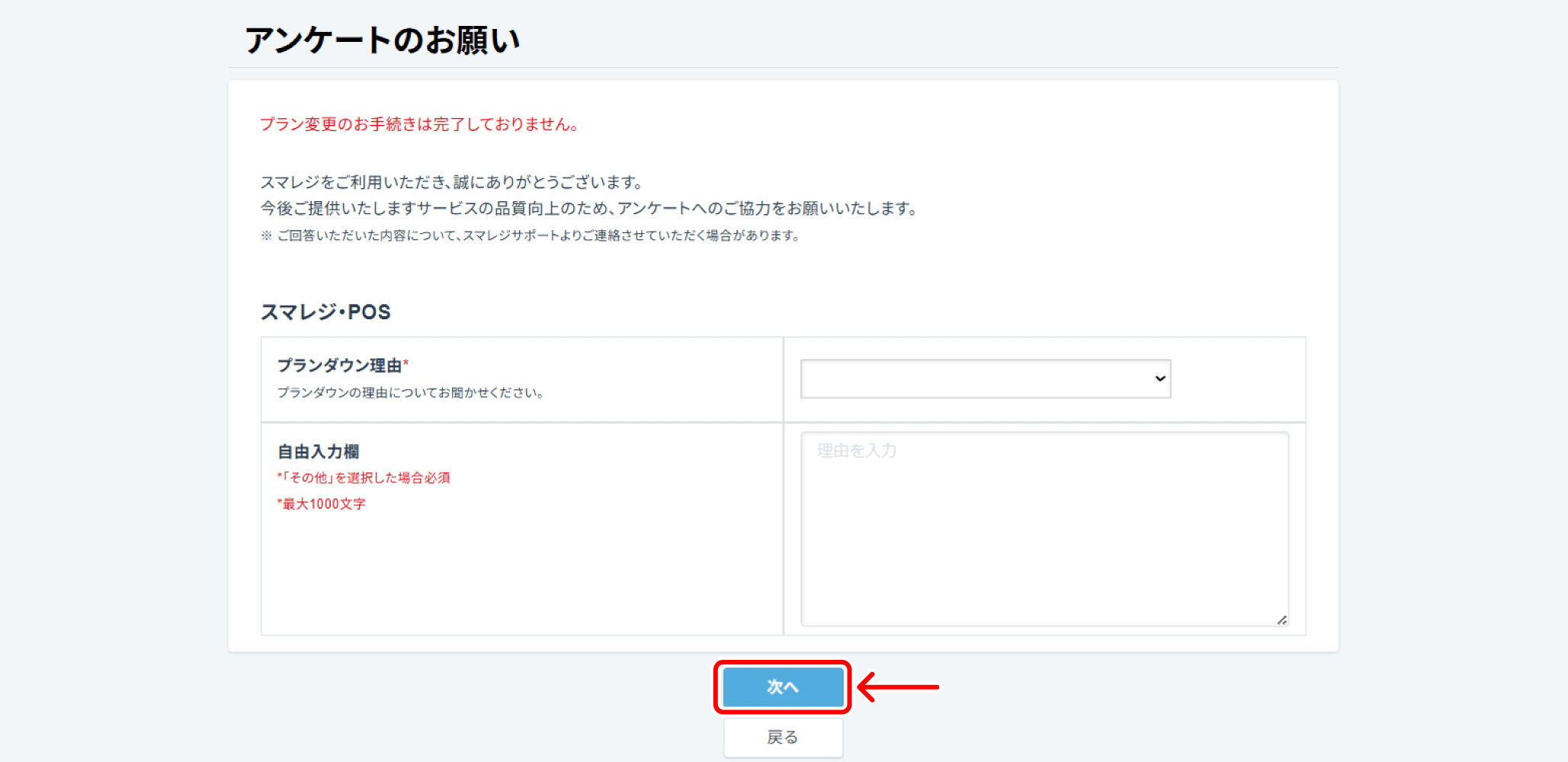
Task: Click the thank-you message text
Action: tap(451, 182)
